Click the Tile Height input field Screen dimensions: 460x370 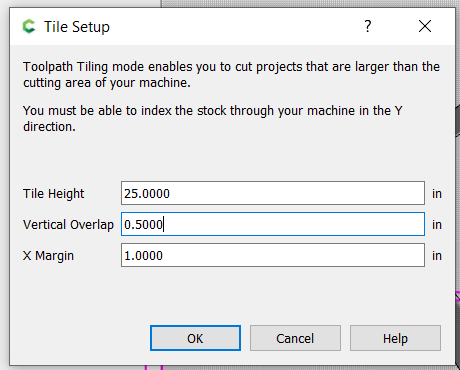point(273,193)
